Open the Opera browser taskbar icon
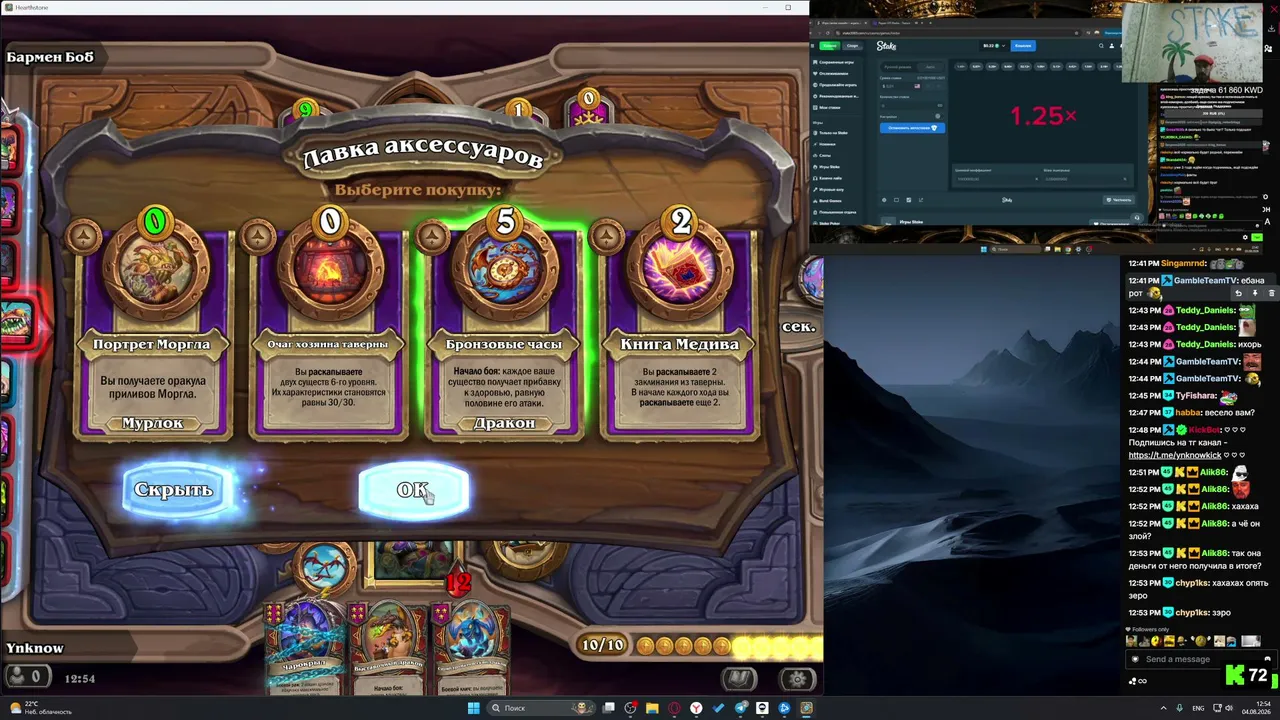This screenshot has height=720, width=1280. click(674, 708)
